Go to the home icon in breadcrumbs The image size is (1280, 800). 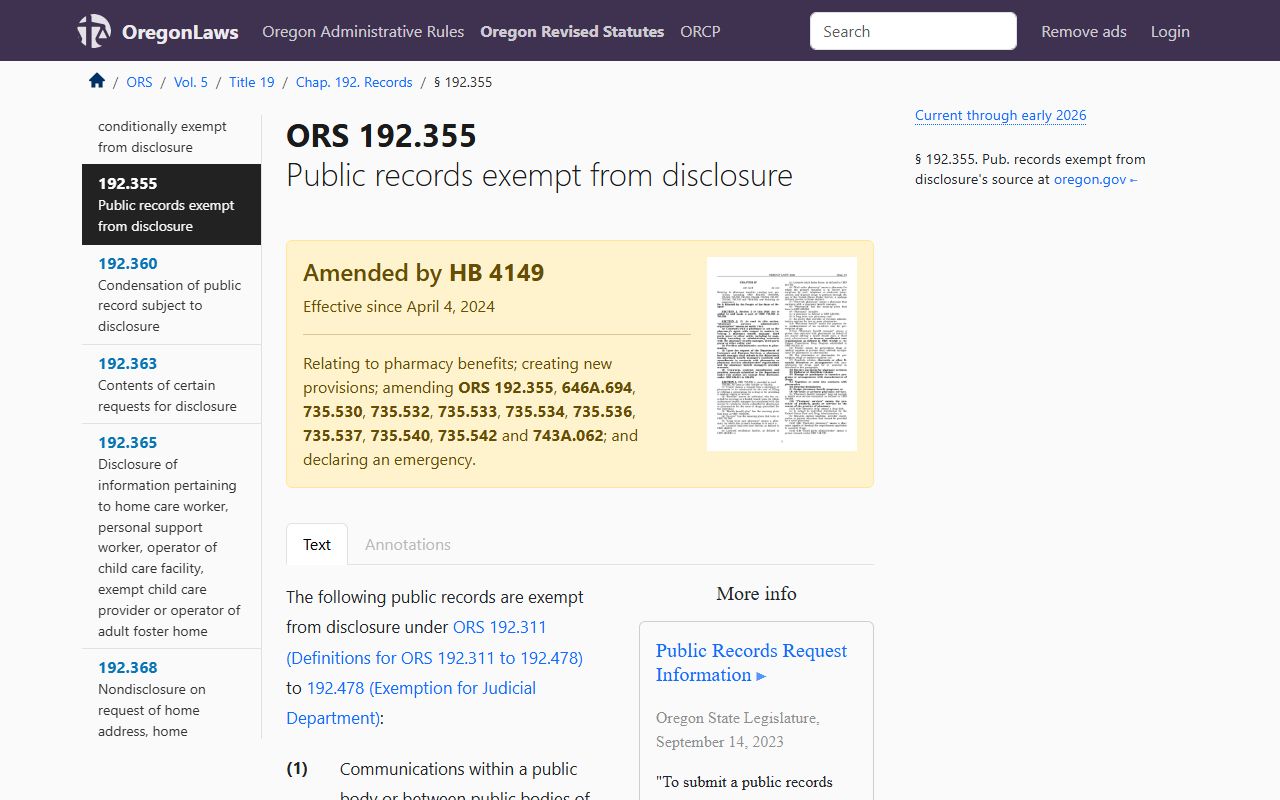click(97, 81)
